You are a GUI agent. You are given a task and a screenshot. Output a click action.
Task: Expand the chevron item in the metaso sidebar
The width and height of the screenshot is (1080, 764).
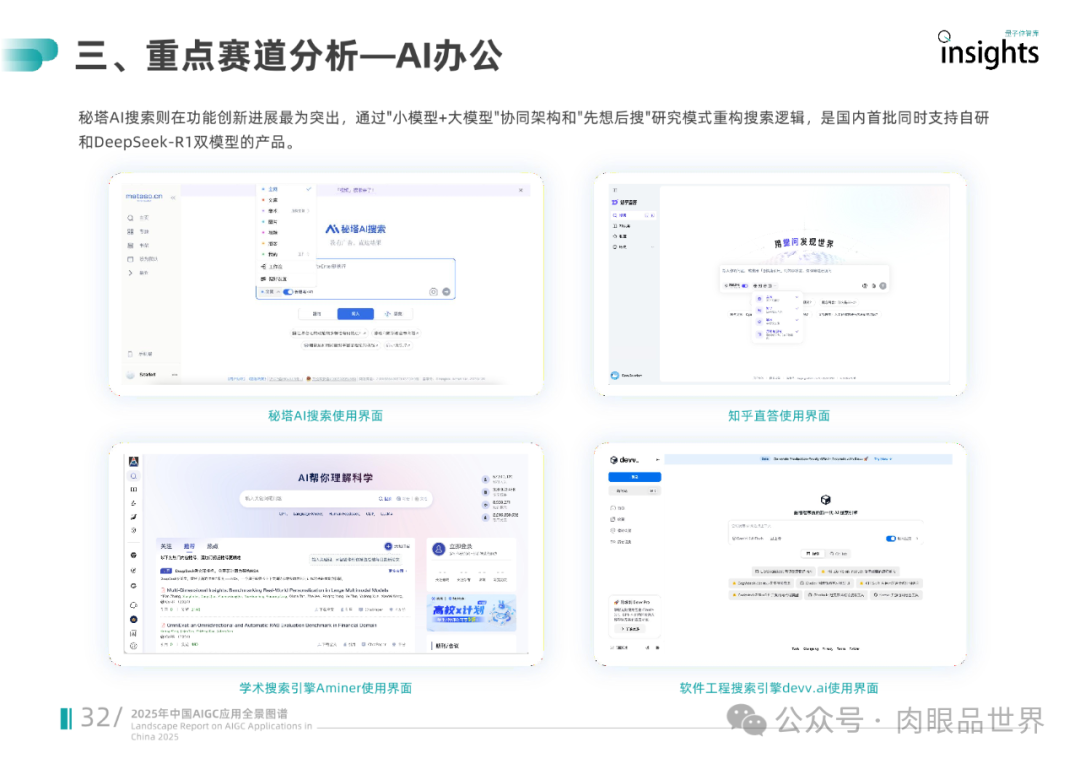pos(130,273)
